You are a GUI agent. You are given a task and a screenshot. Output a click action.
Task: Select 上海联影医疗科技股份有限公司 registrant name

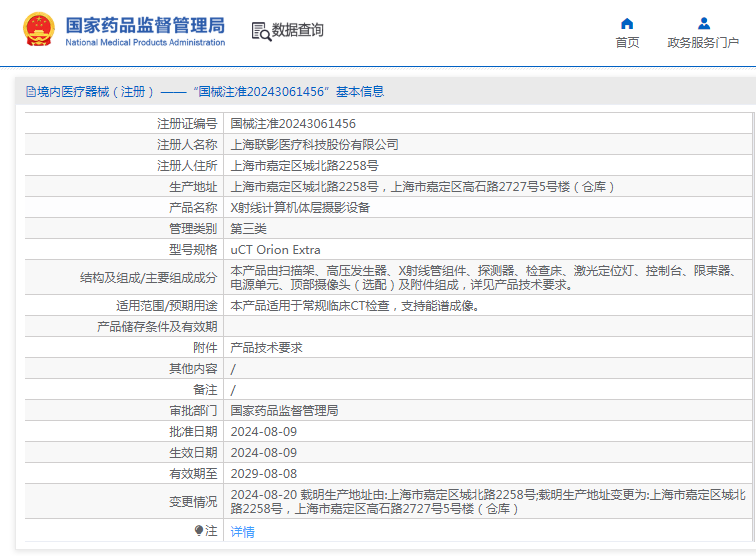[314, 145]
